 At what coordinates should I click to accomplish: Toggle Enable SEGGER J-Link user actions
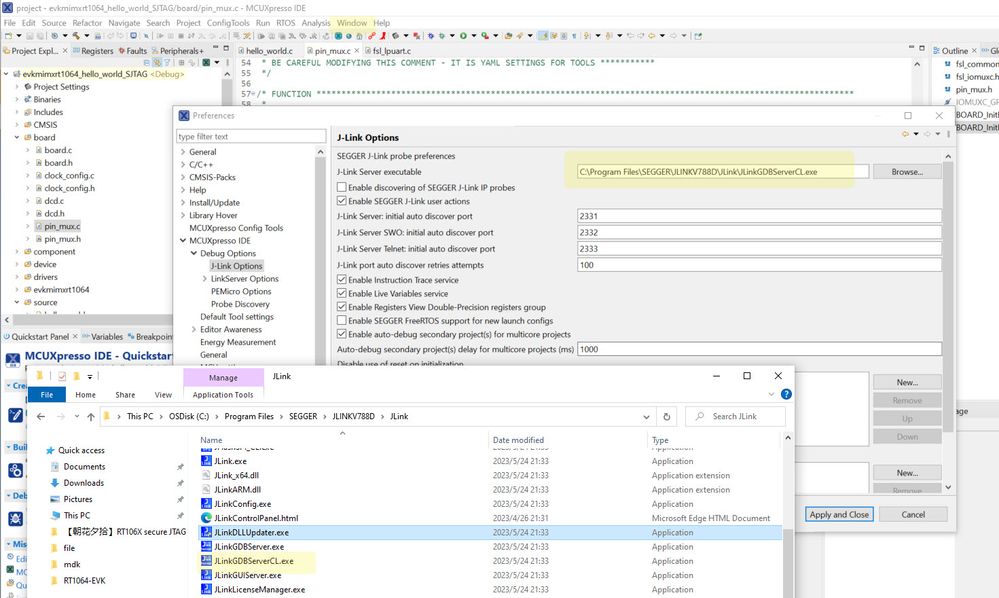(x=341, y=201)
